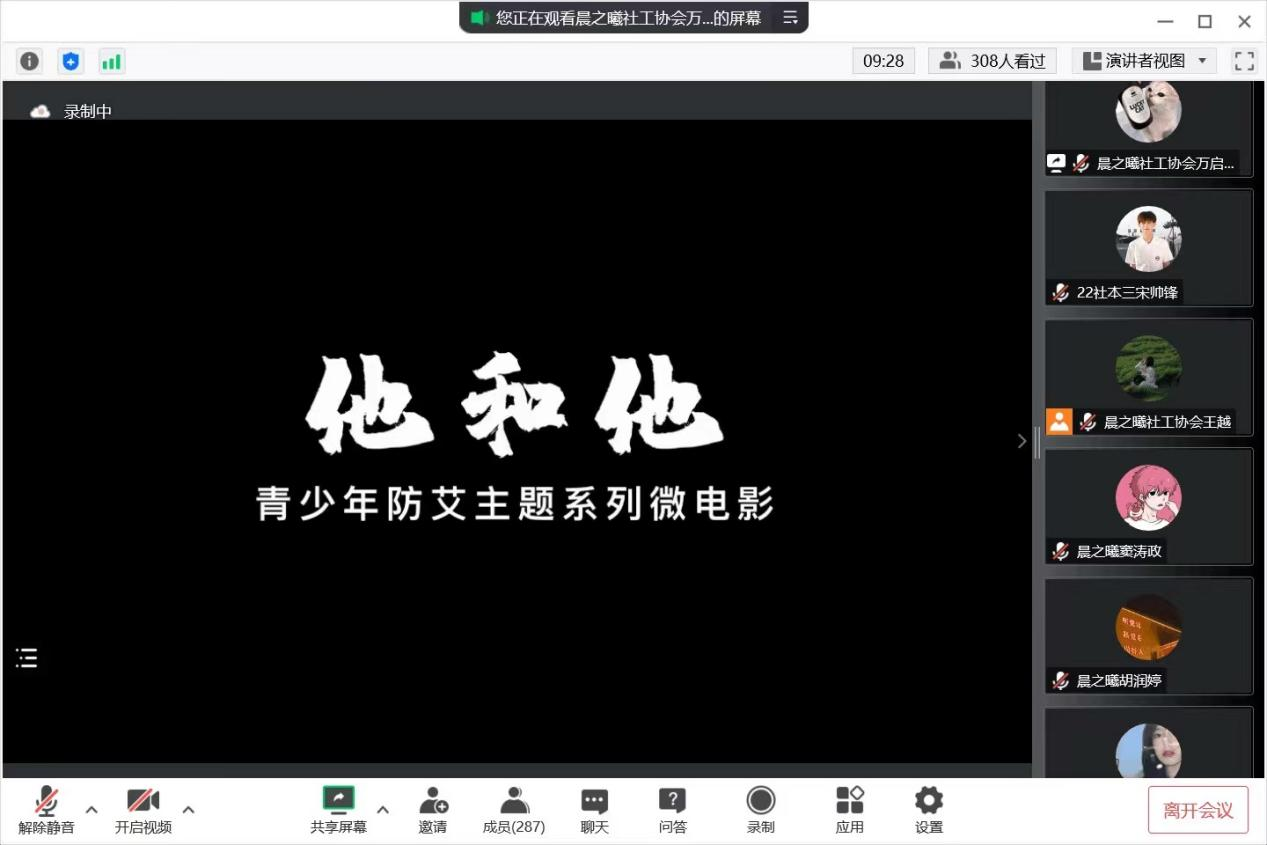Click the meeting info icon

[x=30, y=61]
